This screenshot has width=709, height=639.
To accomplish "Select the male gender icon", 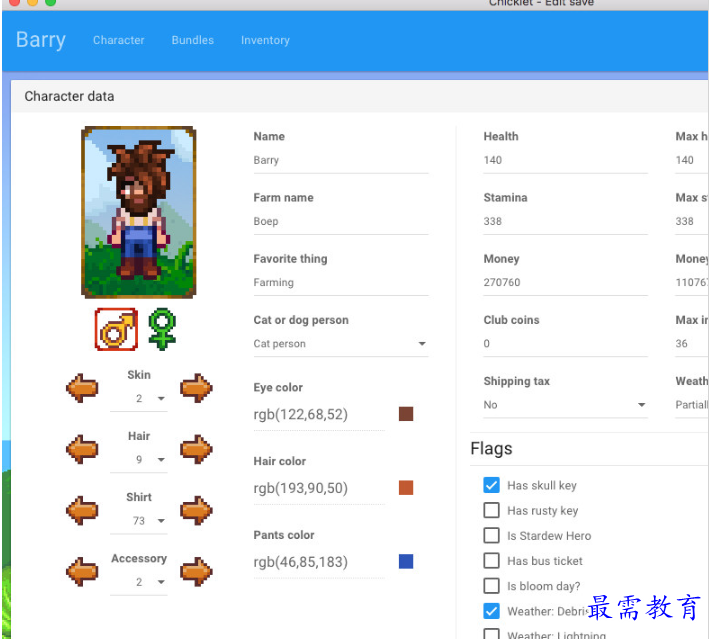I will point(116,330).
